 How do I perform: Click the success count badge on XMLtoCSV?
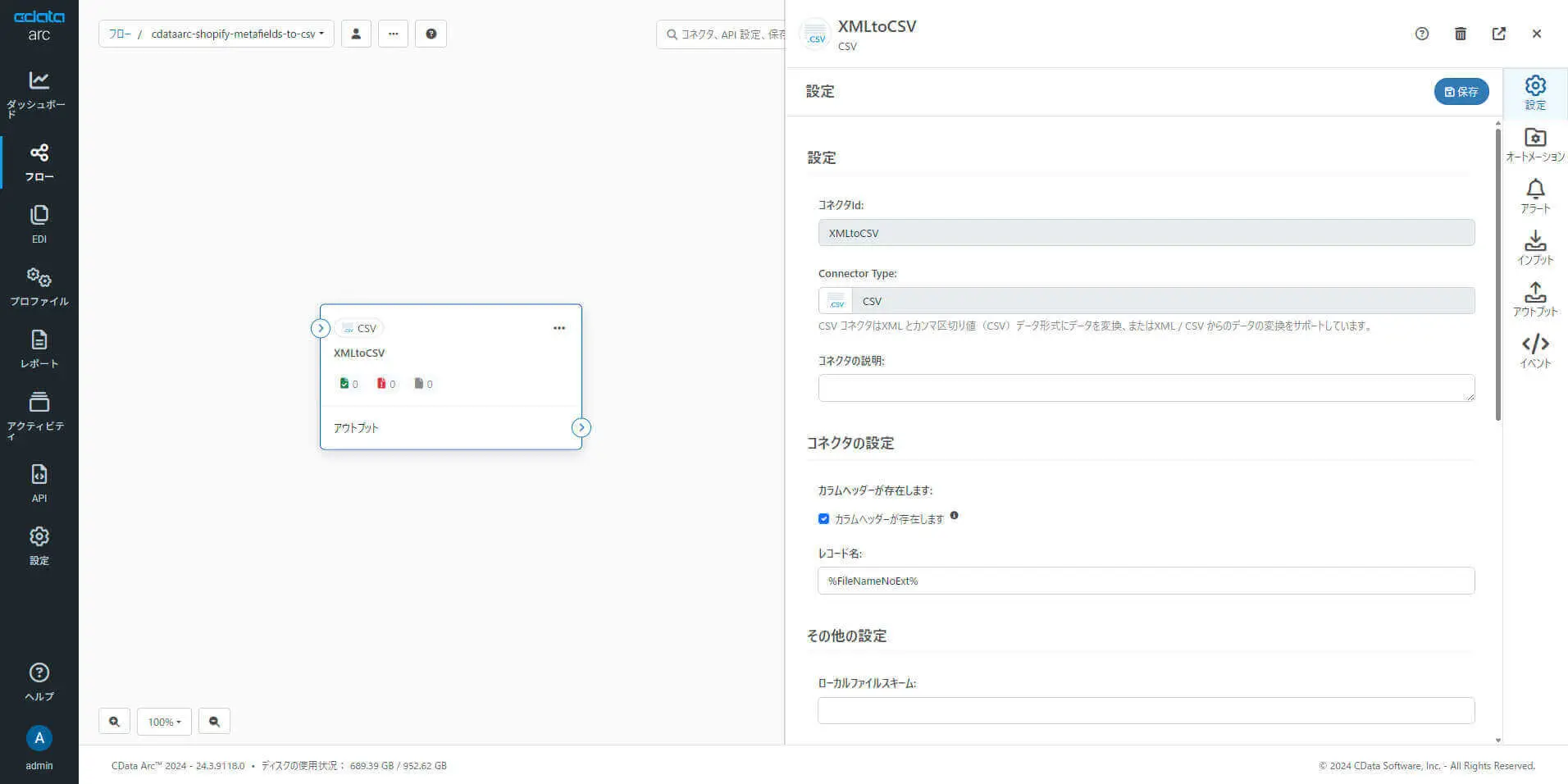click(349, 384)
